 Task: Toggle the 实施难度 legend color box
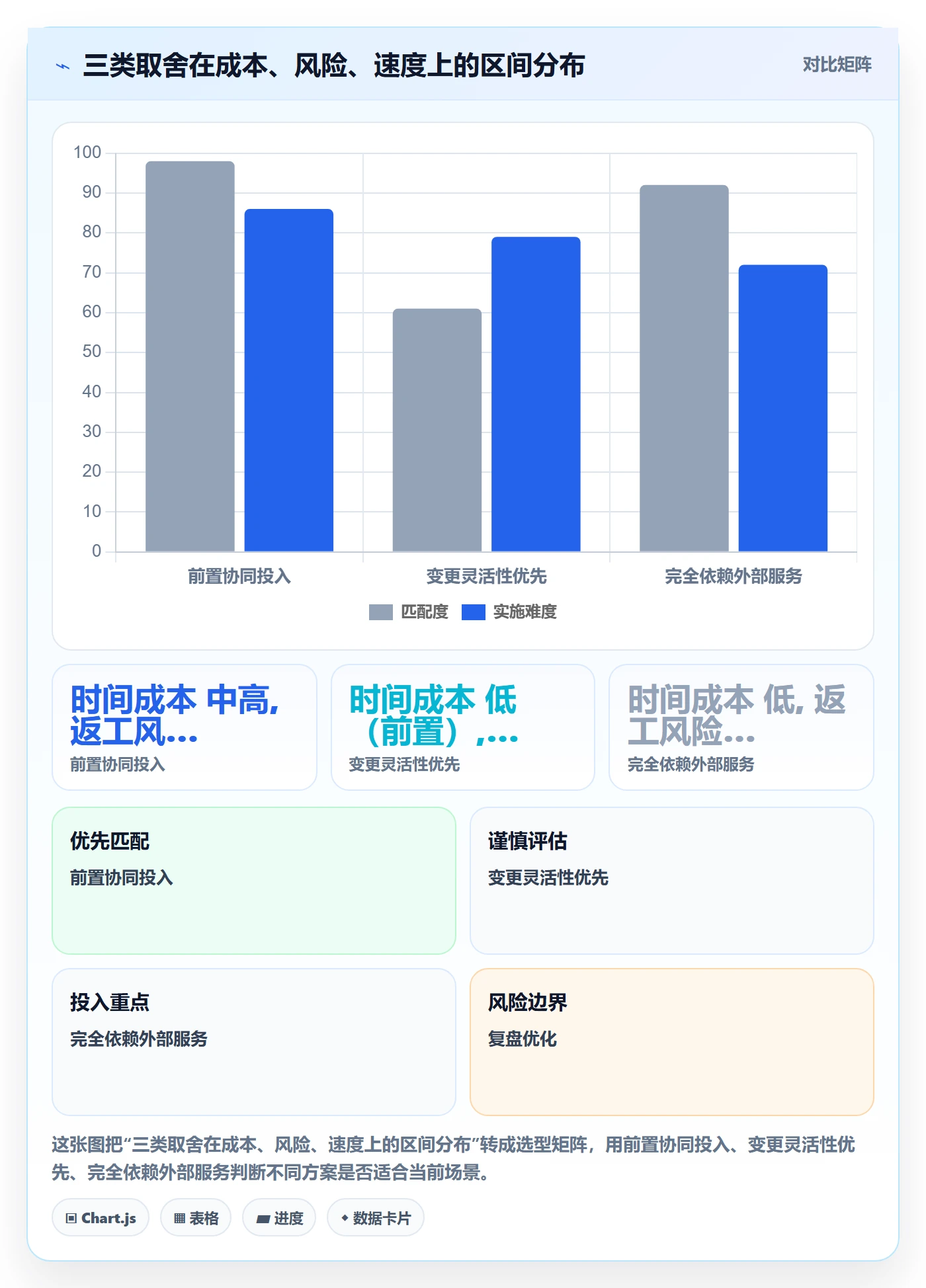tap(473, 612)
